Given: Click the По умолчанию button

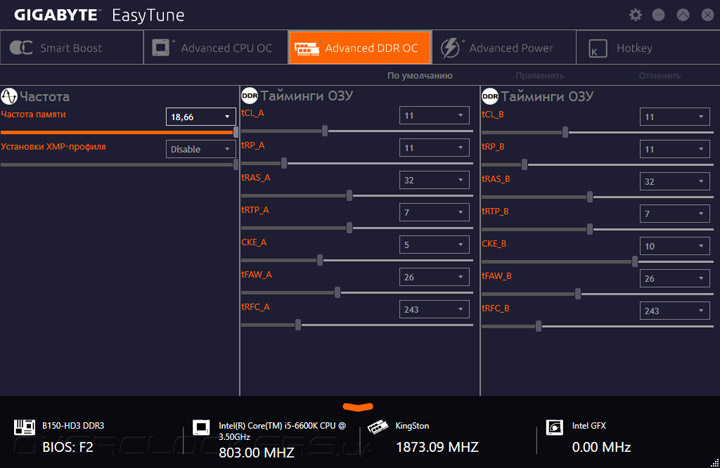Looking at the screenshot, I should click(420, 76).
